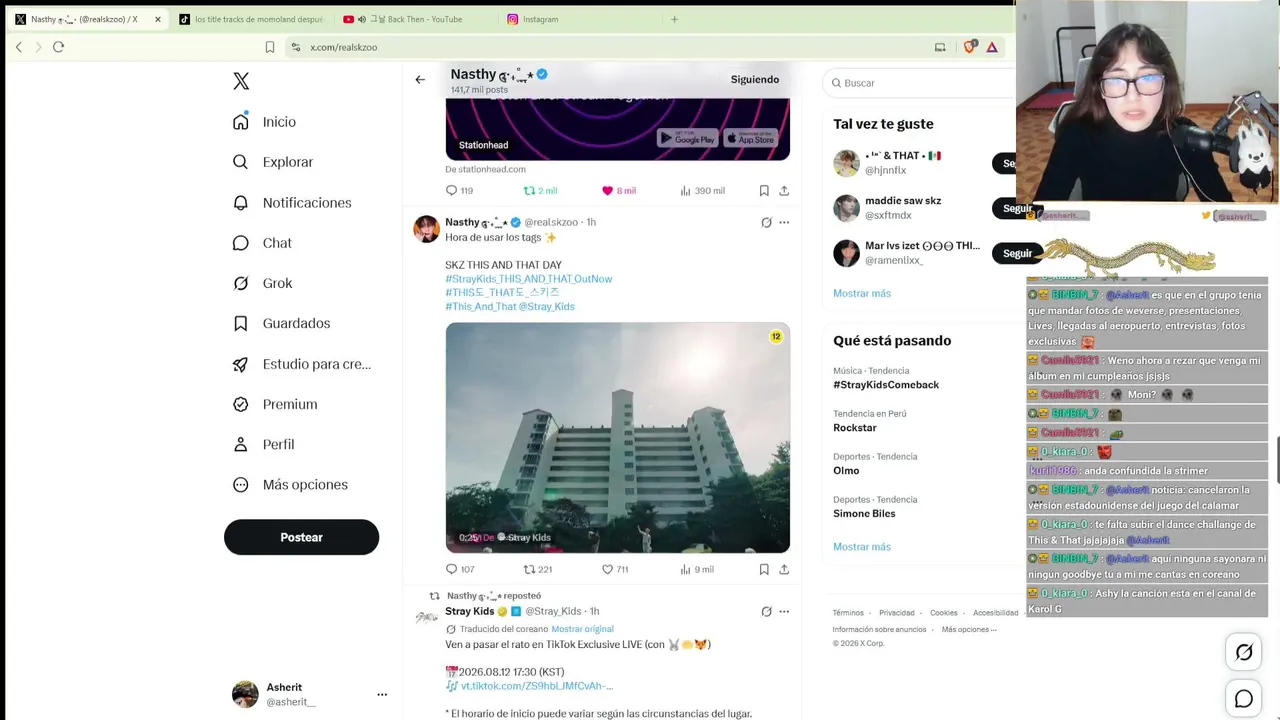This screenshot has width=1280, height=720.
Task: Open Notificaciones in sidebar
Action: coord(292,203)
